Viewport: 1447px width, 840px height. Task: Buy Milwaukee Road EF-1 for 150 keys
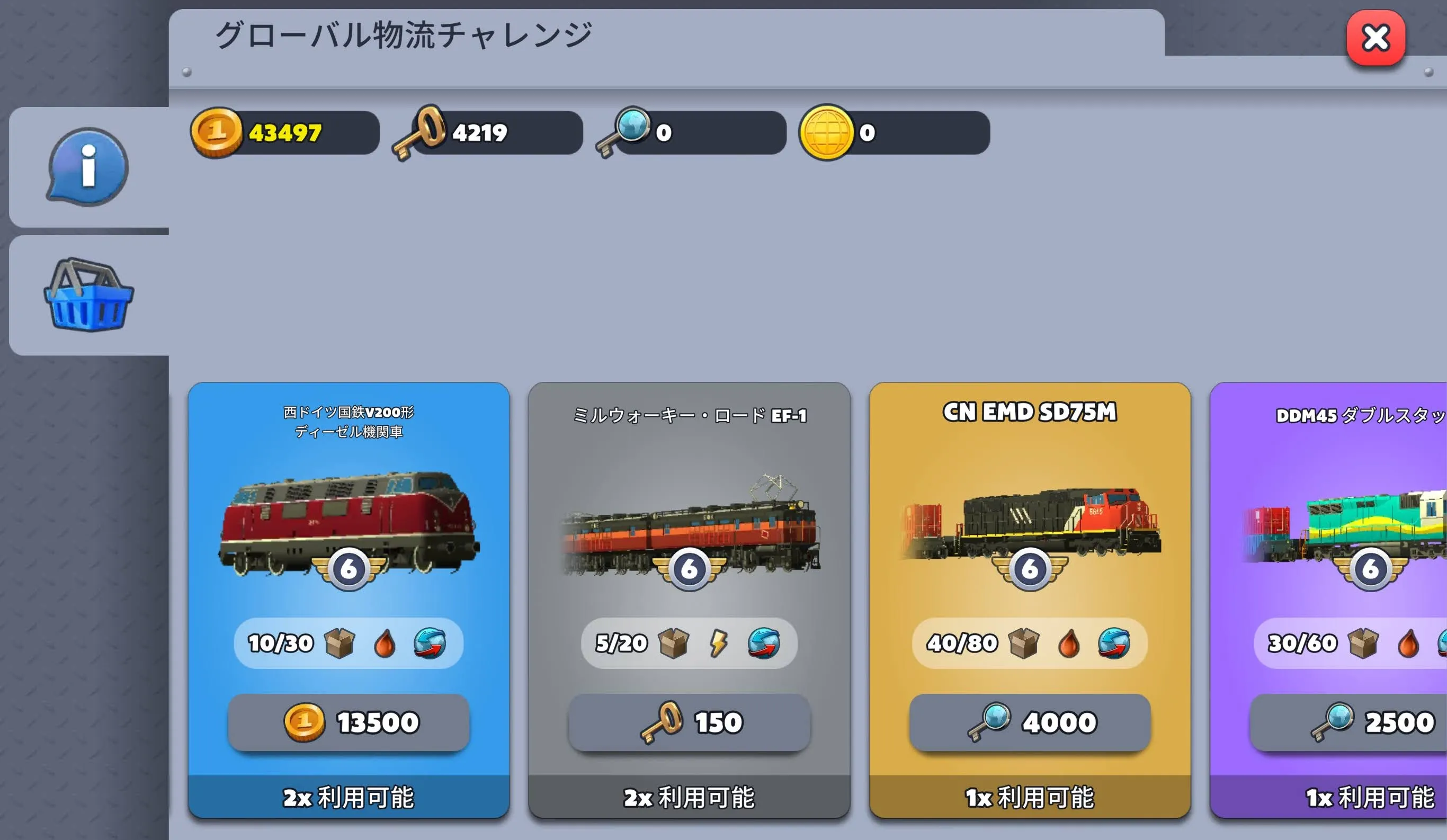coord(689,722)
